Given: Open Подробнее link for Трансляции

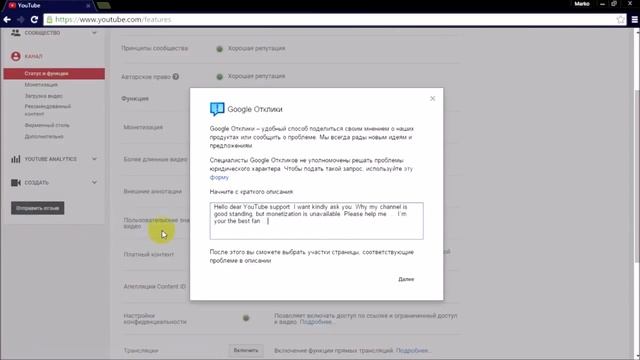Looking at the screenshot, I should [x=412, y=351].
